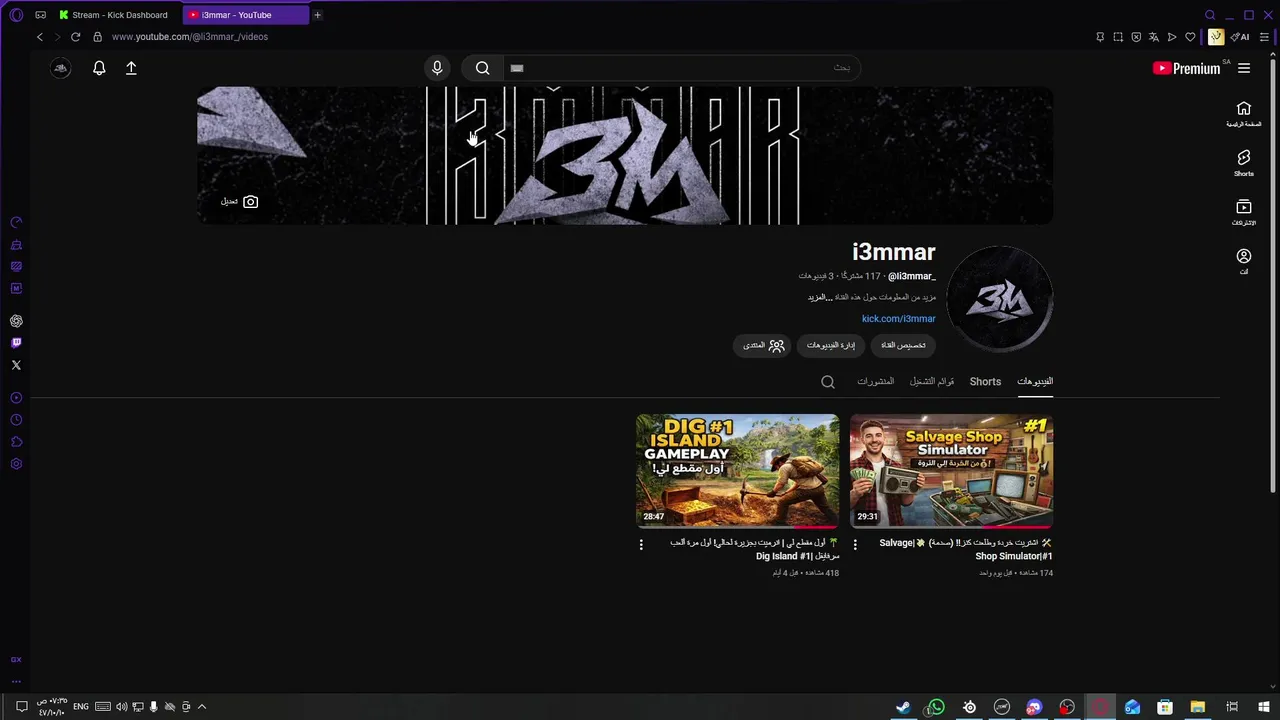The height and width of the screenshot is (720, 1280).
Task: Go back to previous page
Action: click(40, 37)
